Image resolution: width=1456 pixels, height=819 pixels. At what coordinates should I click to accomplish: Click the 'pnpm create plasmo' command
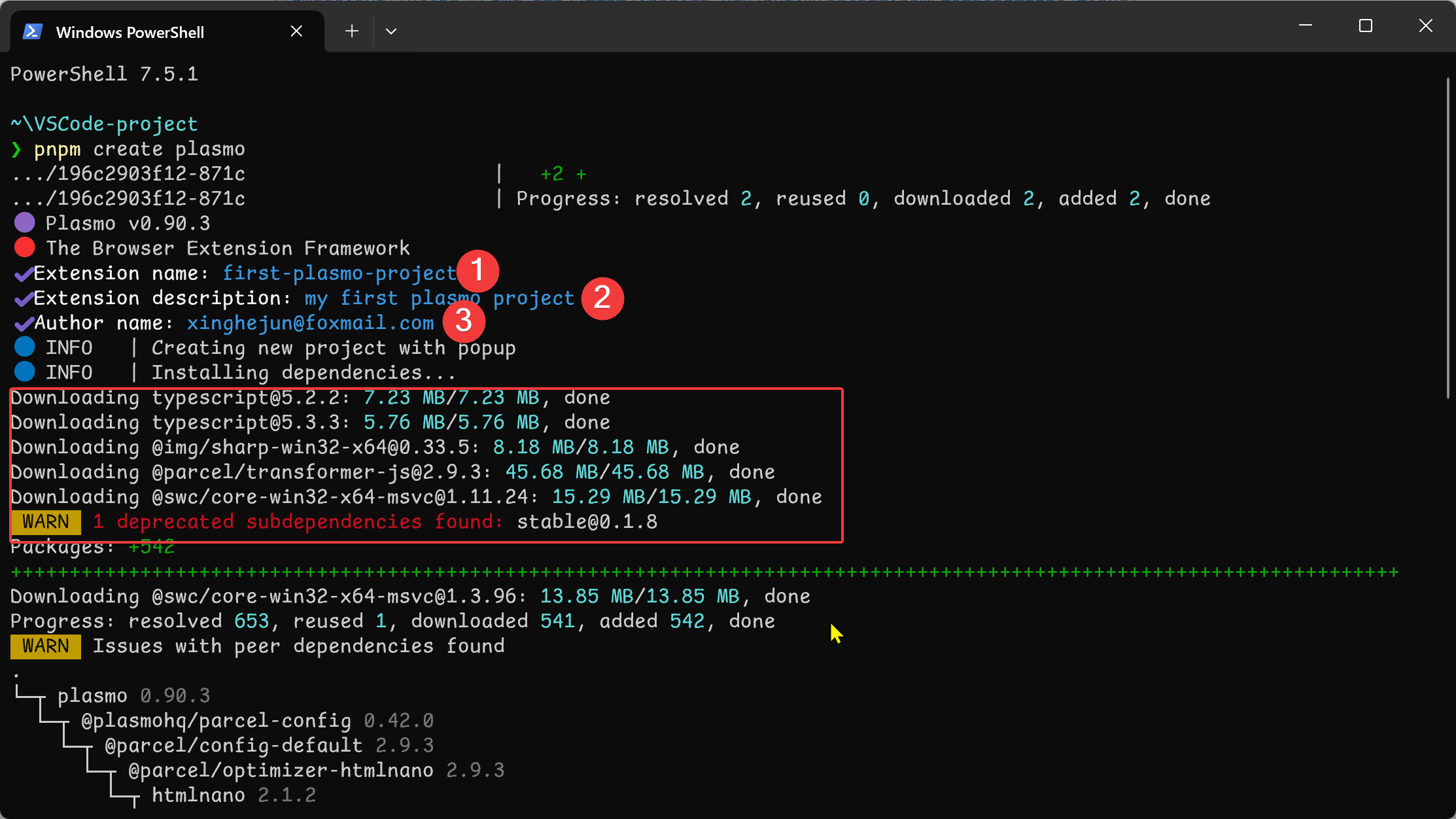139,149
